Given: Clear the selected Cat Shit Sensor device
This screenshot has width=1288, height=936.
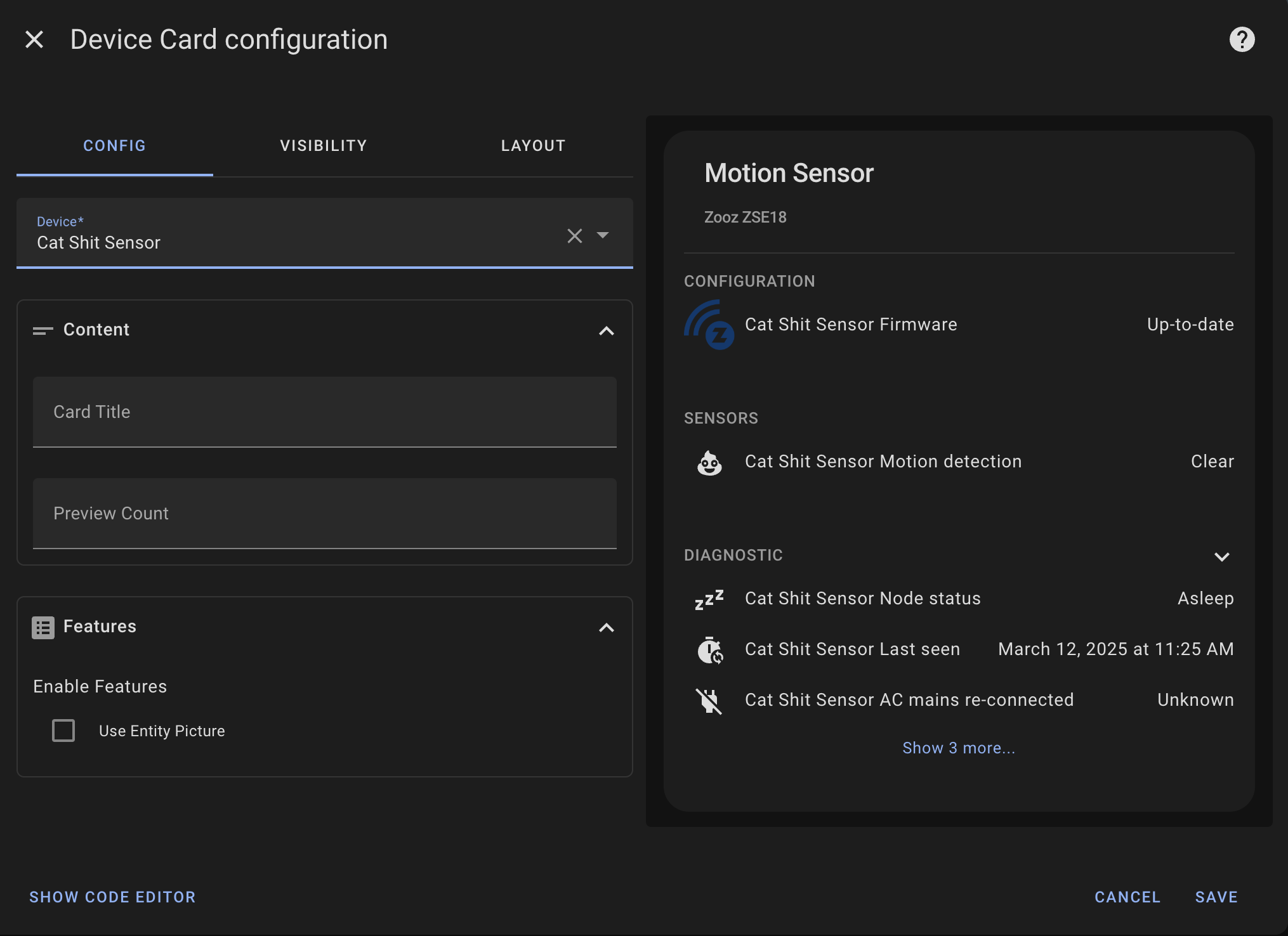Looking at the screenshot, I should click(574, 236).
